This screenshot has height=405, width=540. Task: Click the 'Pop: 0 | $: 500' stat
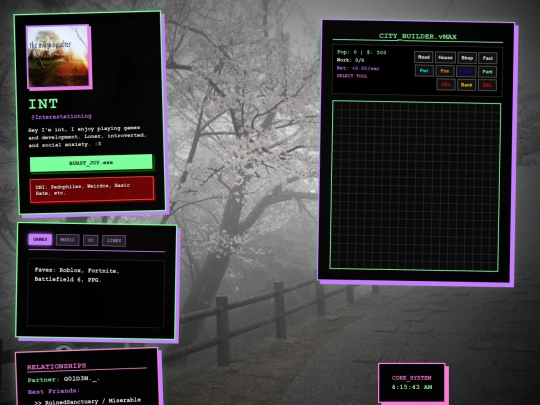[x=361, y=52]
